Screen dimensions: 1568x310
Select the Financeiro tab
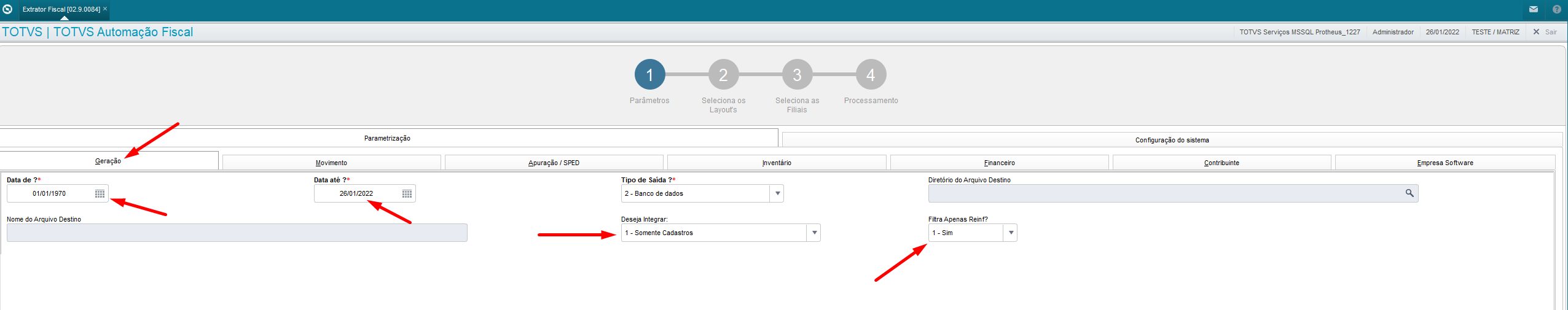(999, 163)
